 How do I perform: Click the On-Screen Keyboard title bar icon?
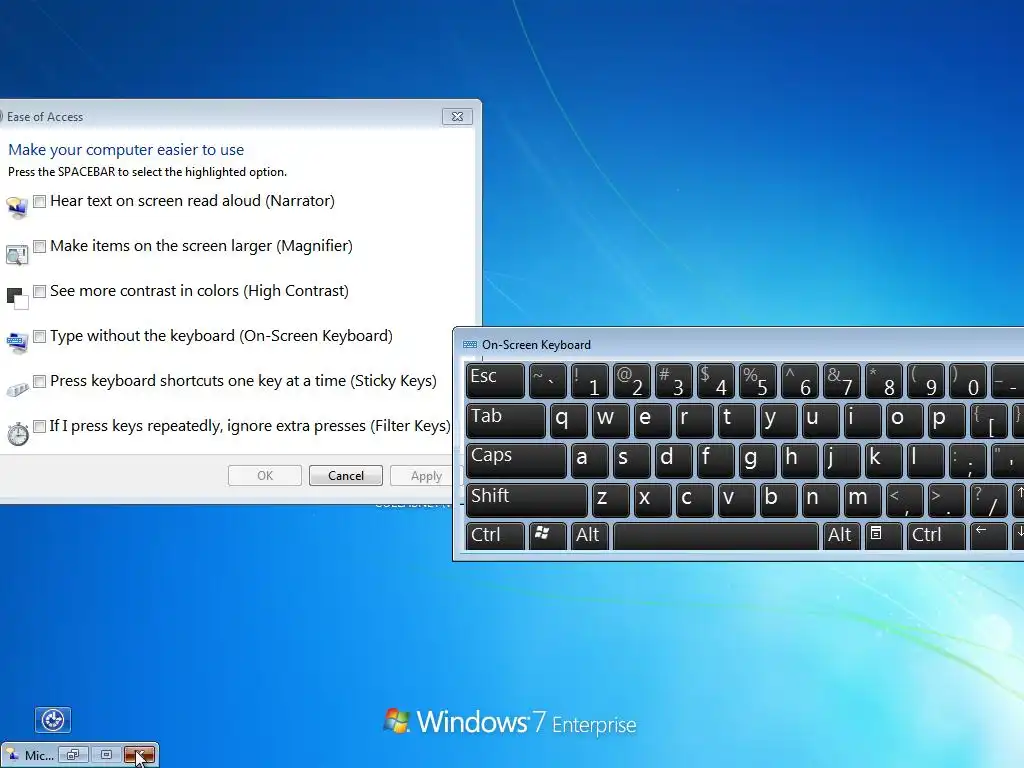tap(470, 345)
